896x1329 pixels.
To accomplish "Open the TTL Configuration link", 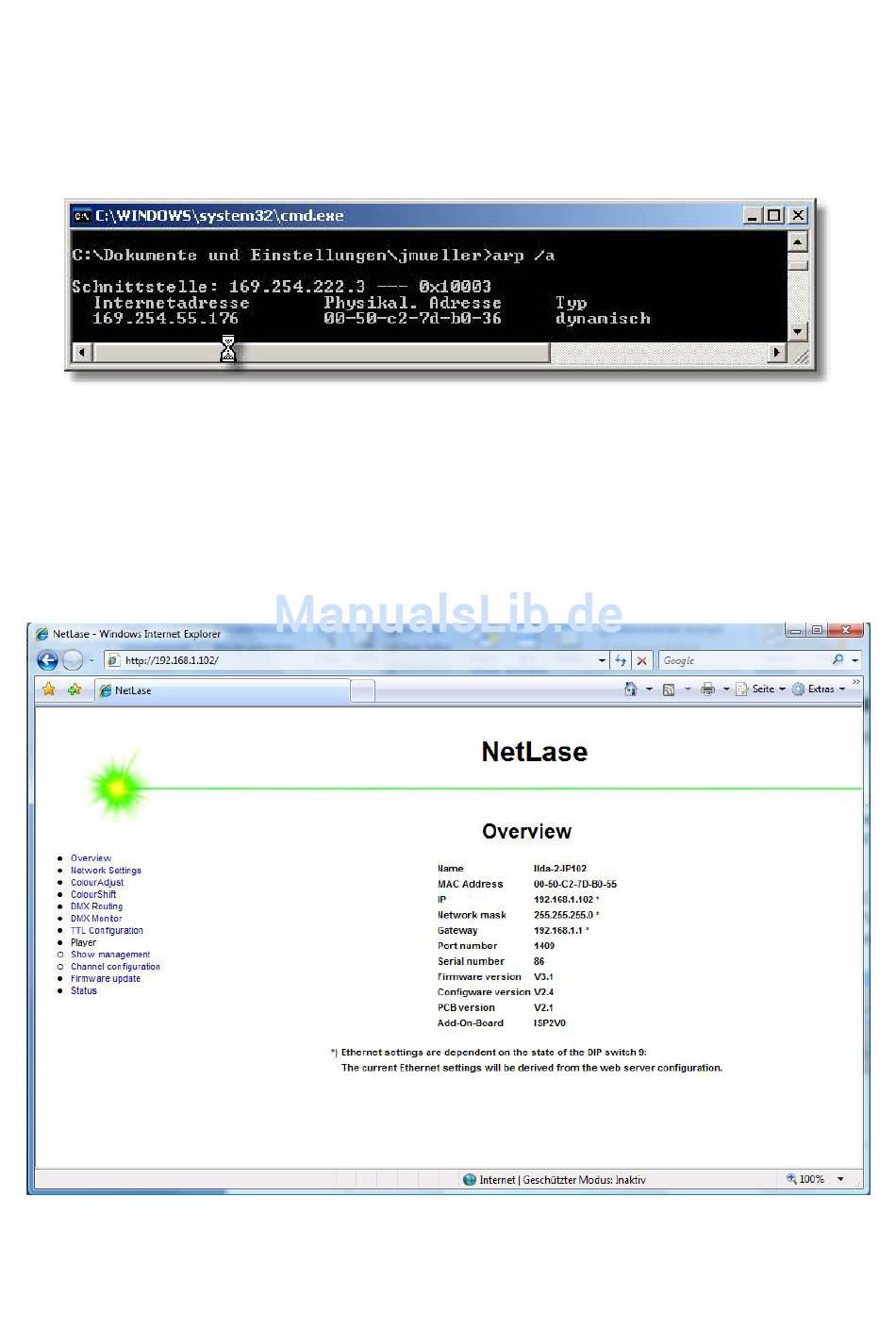I will click(x=107, y=931).
